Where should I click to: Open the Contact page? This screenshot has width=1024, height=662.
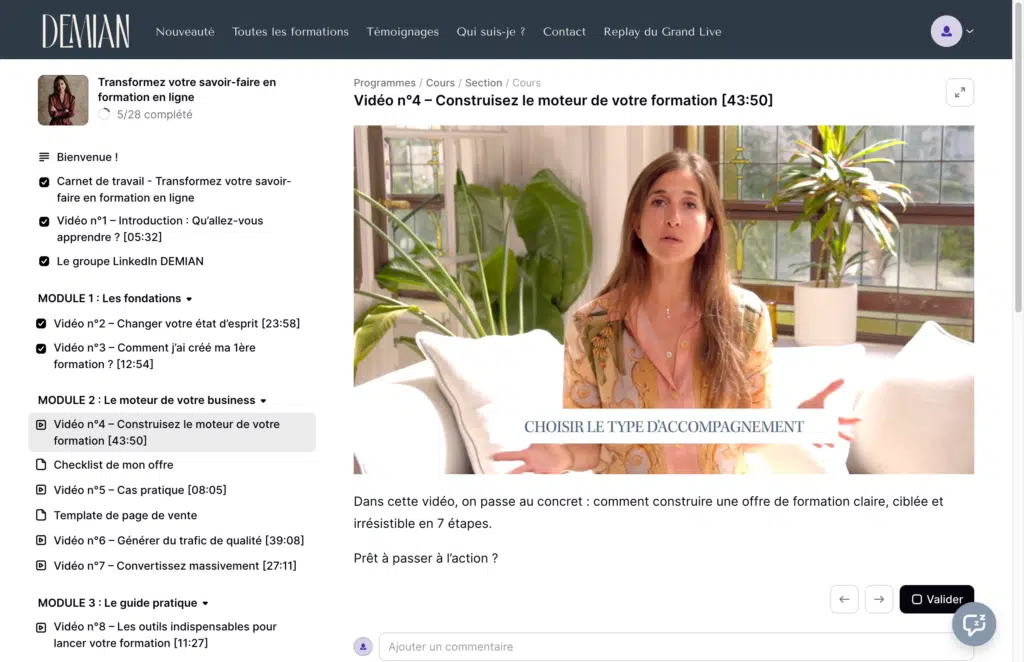point(564,31)
